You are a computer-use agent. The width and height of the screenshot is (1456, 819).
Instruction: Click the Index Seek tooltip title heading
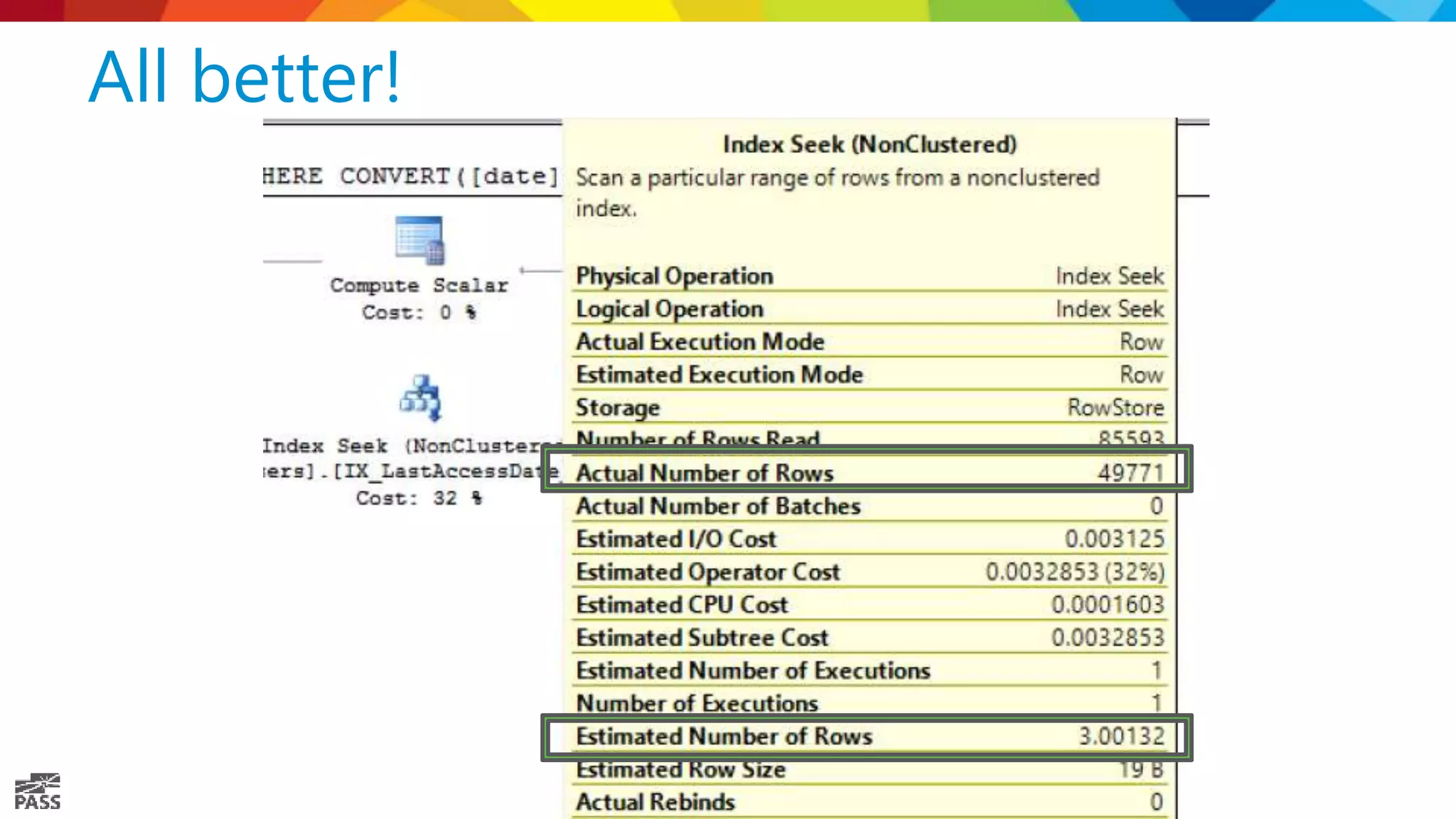click(869, 144)
